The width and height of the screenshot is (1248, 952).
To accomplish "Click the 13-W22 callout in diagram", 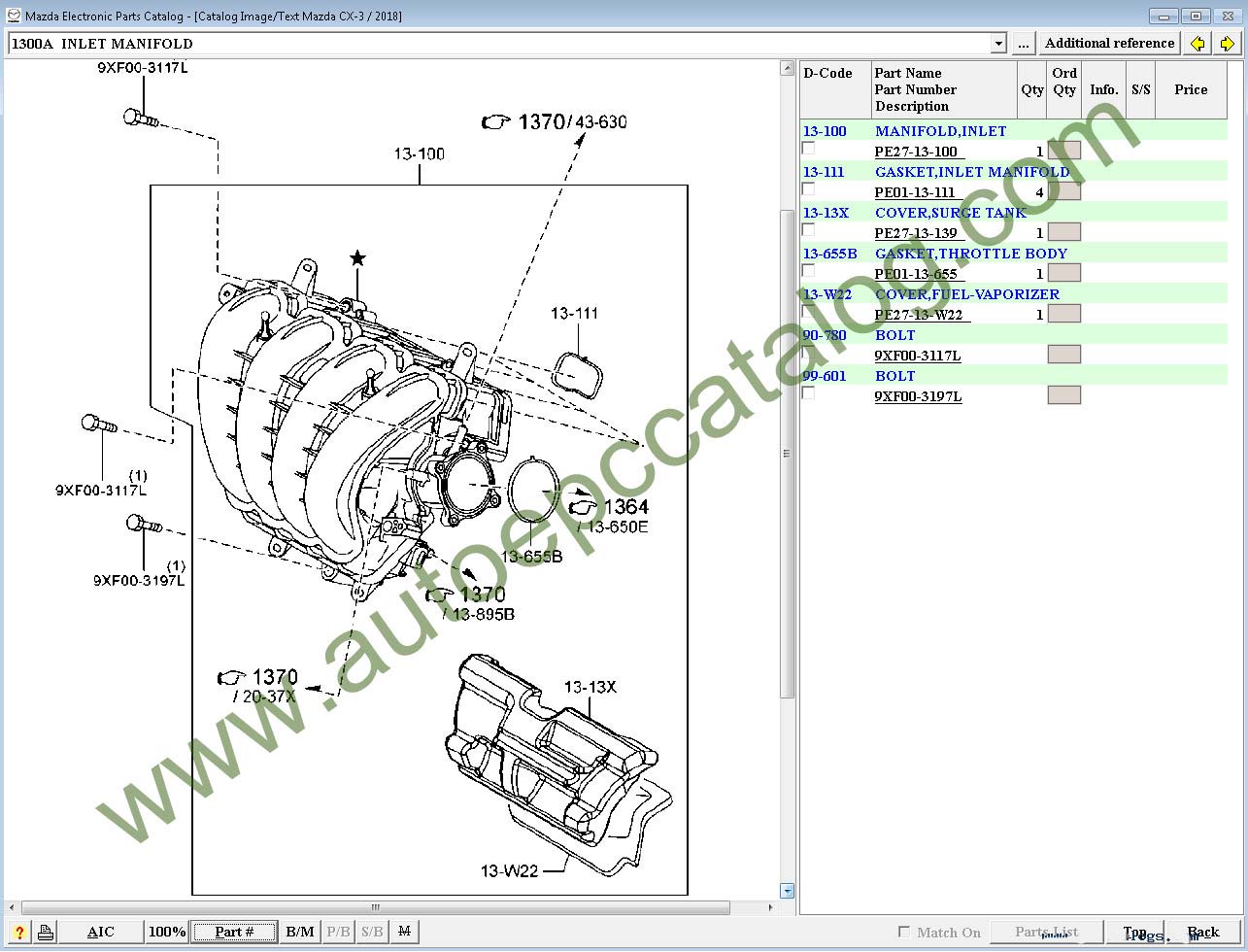I will point(509,870).
